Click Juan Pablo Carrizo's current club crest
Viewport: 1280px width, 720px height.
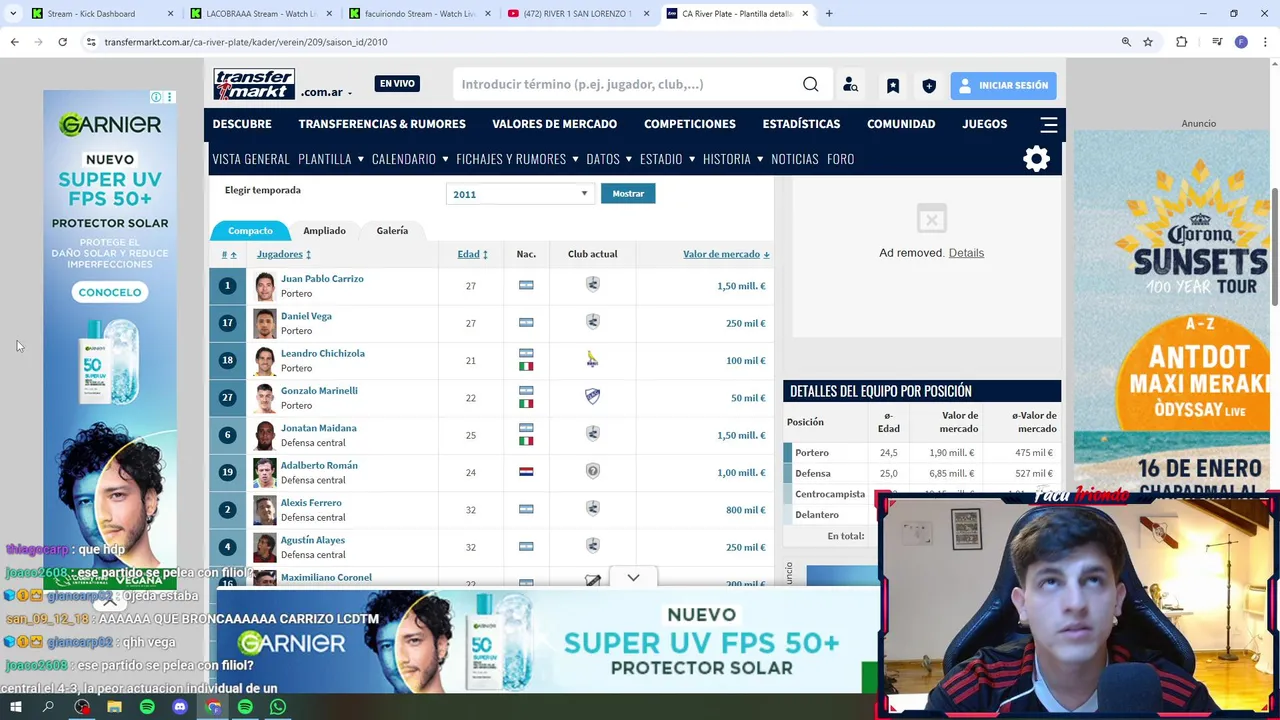coord(593,284)
